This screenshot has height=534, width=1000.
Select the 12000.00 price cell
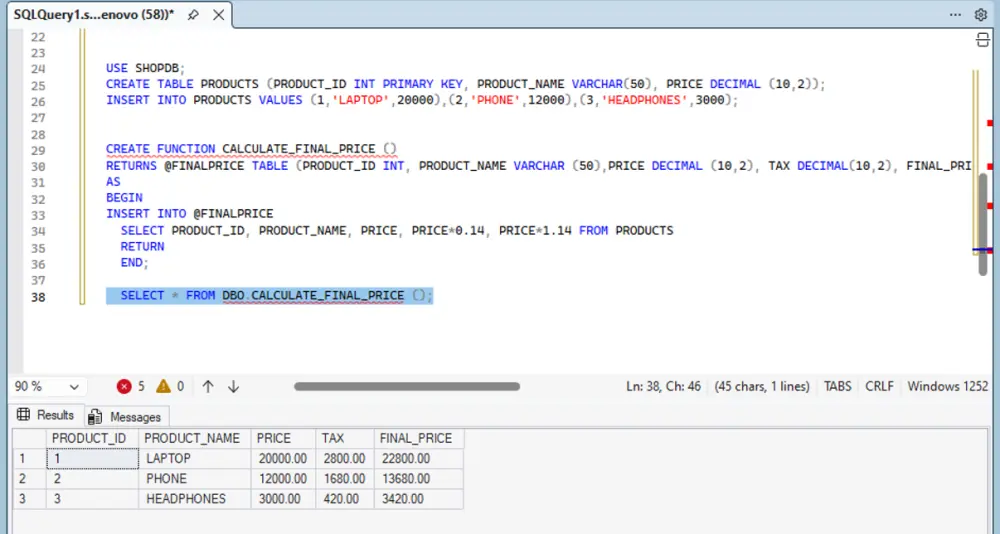(x=283, y=478)
